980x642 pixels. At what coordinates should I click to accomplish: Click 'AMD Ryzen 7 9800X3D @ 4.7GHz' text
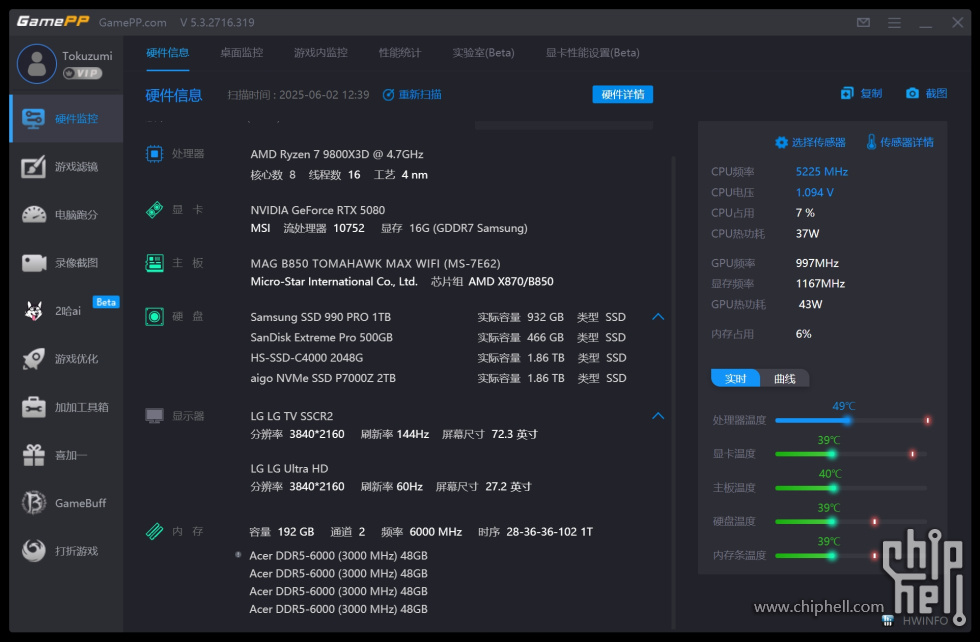pyautogui.click(x=337, y=154)
